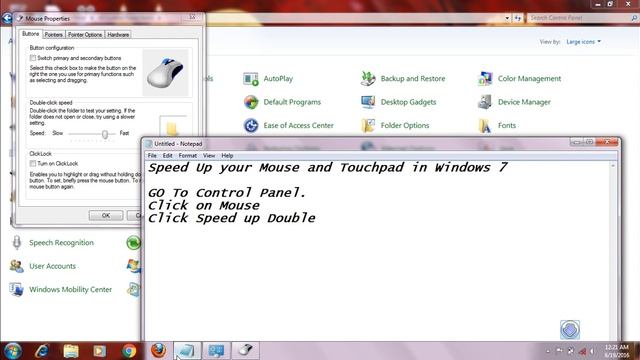Toggle Switch primary and secondary buttons checkbox
Image resolution: width=640 pixels, height=360 pixels.
(33, 58)
